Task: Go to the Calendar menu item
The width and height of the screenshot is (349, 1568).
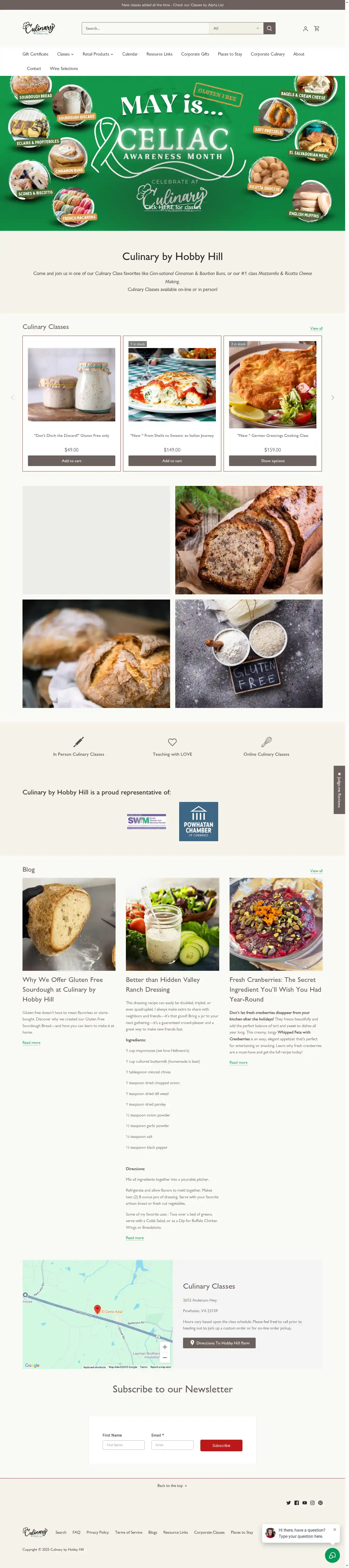Action: (130, 54)
